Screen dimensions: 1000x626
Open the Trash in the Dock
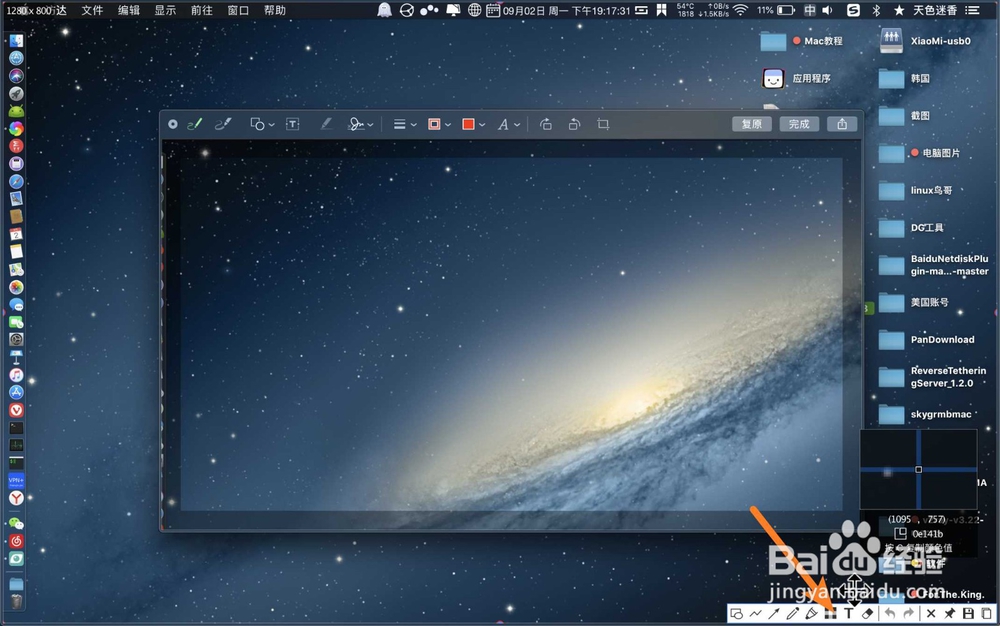pos(17,601)
